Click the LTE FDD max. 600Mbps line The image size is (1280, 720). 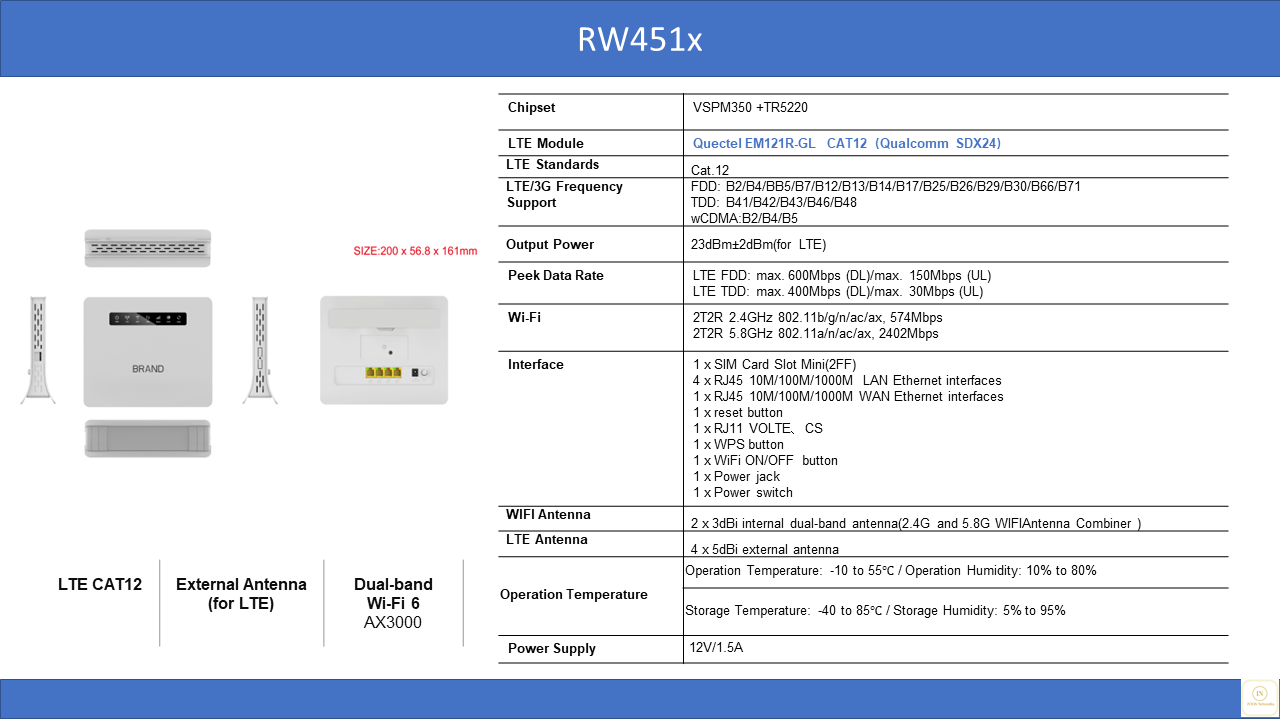[842, 275]
